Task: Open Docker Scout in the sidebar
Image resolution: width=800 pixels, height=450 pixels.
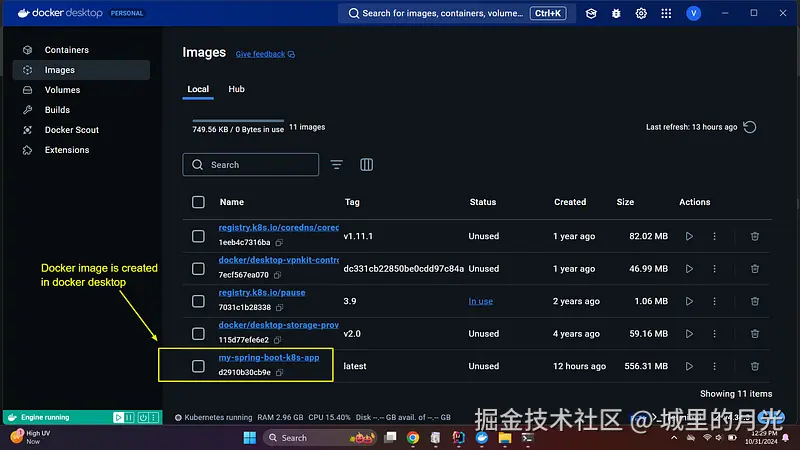Action: click(x=71, y=130)
